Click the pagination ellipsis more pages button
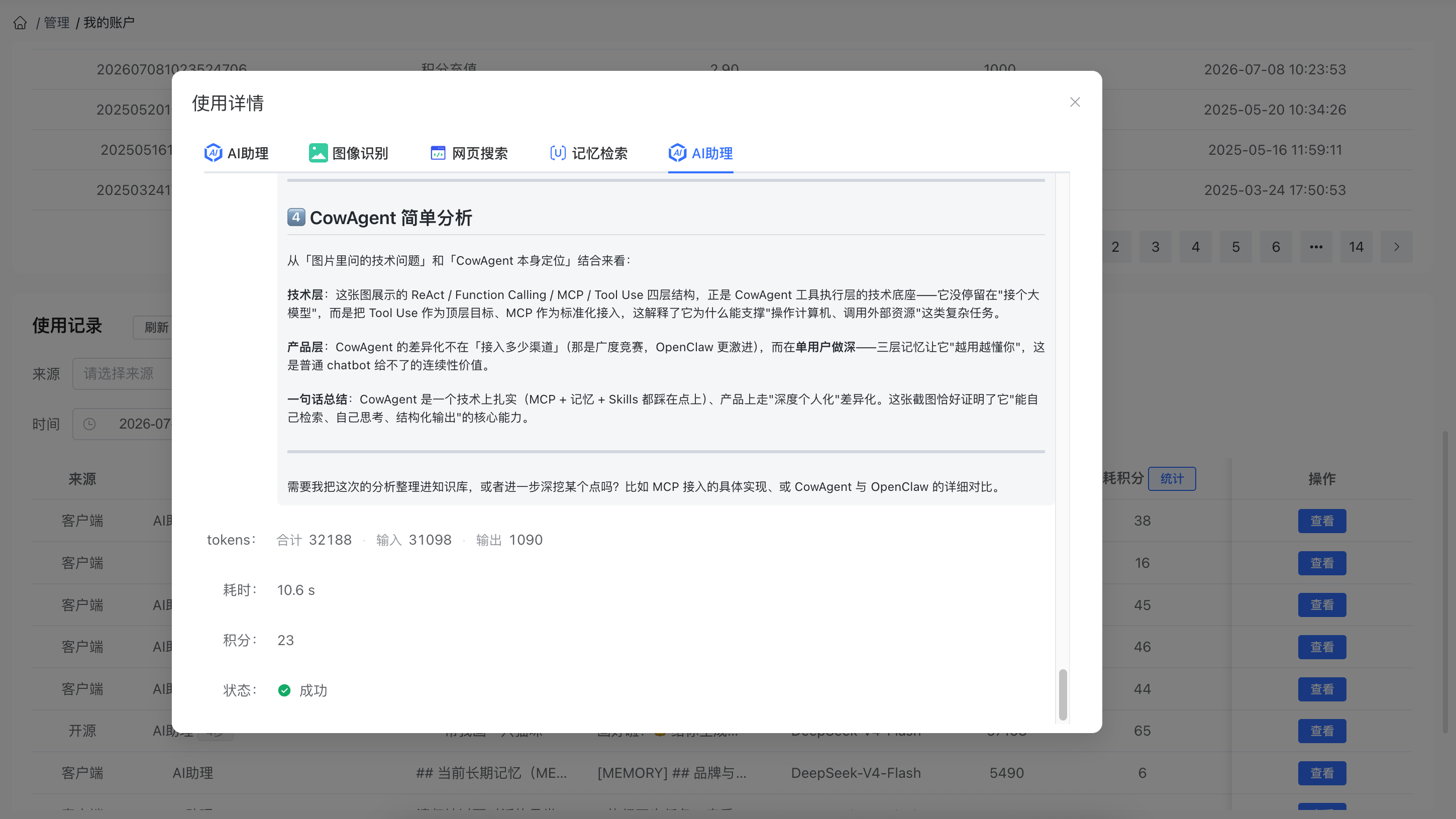This screenshot has width=1456, height=819. point(1316,246)
